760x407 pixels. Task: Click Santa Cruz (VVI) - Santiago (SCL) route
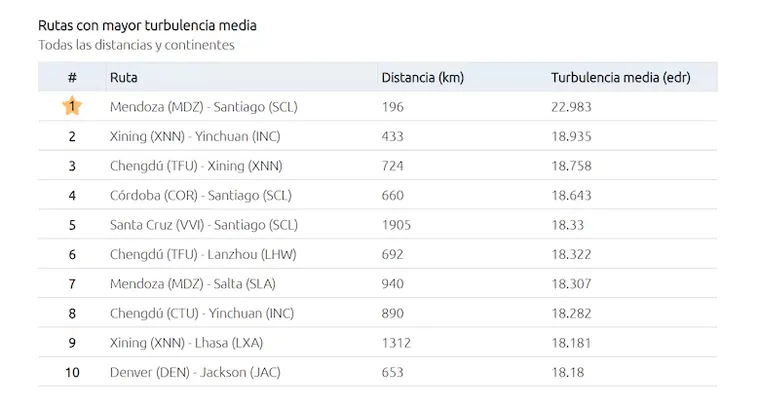(204, 225)
